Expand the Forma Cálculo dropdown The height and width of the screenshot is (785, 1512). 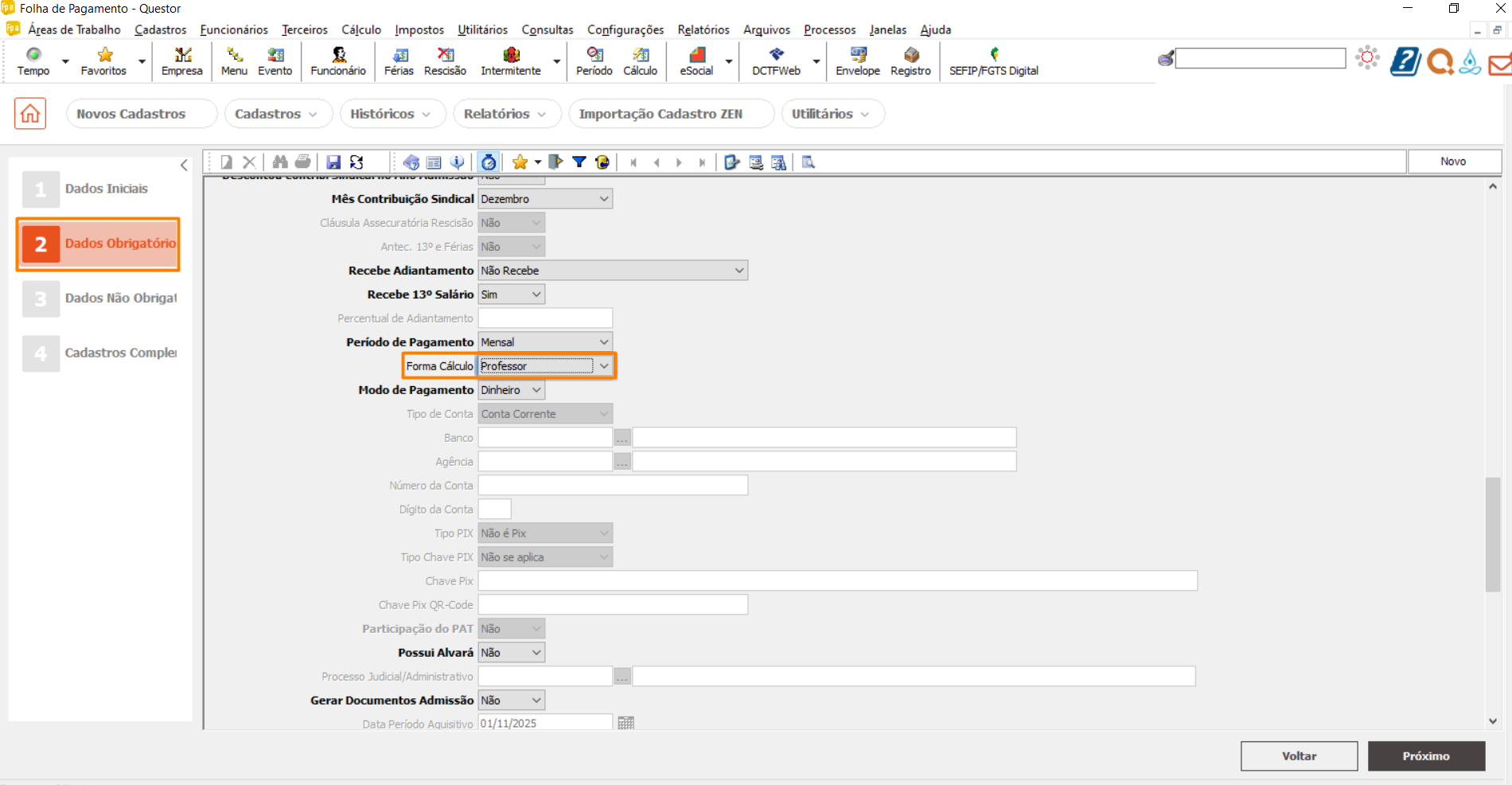pyautogui.click(x=604, y=366)
